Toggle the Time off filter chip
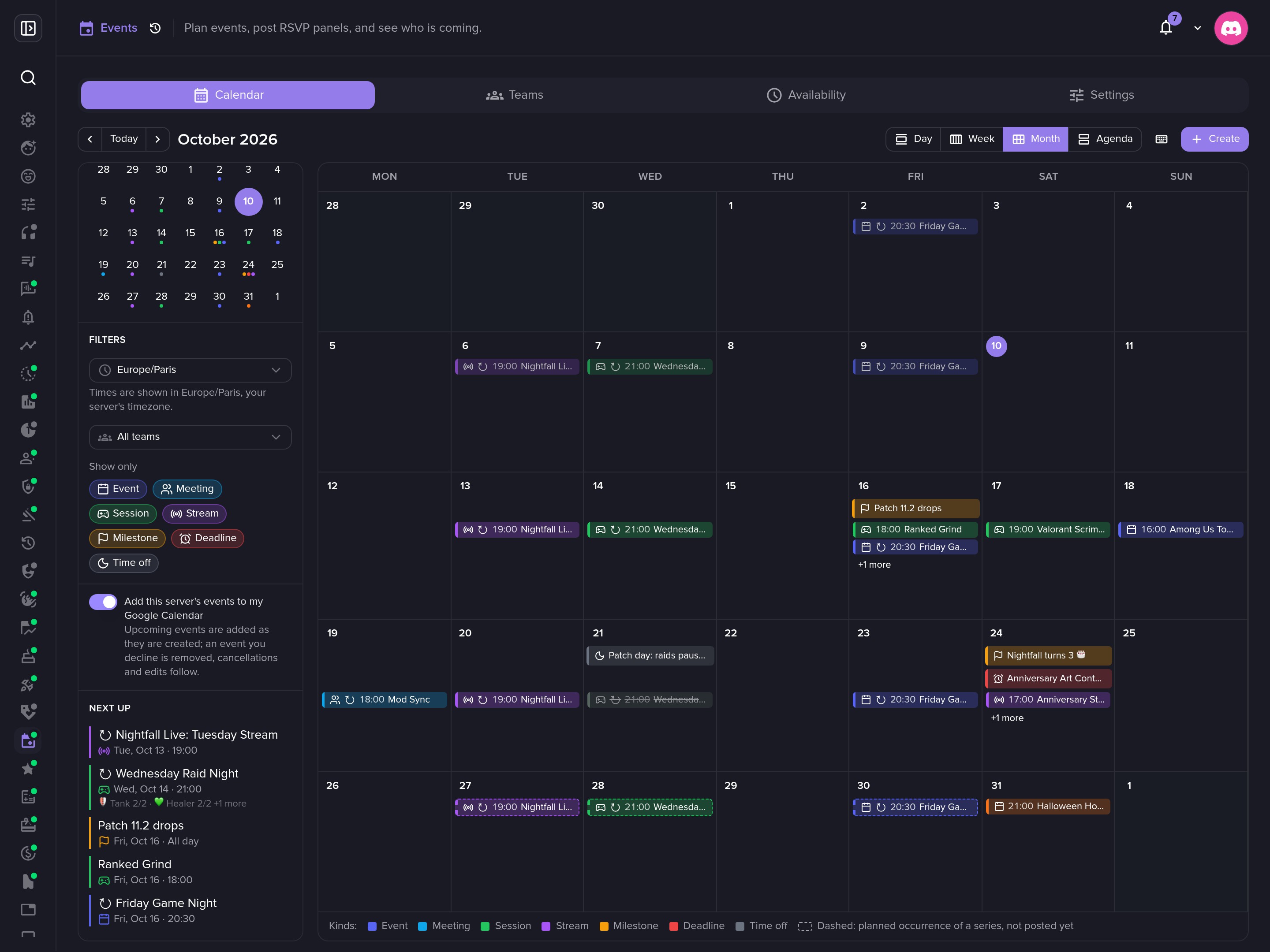Viewport: 1270px width, 952px height. click(x=124, y=562)
